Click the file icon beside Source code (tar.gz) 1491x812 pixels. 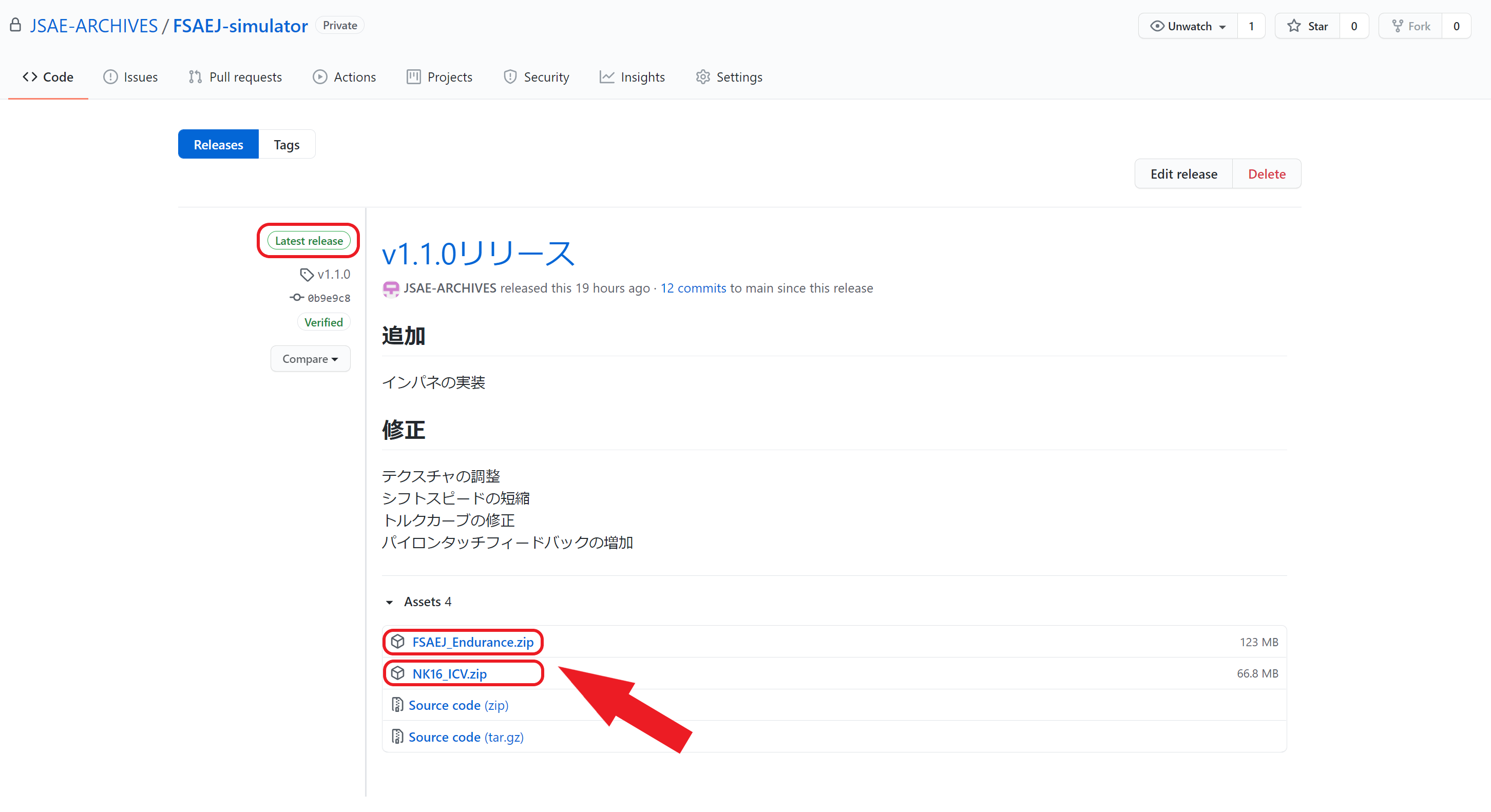coord(397,736)
